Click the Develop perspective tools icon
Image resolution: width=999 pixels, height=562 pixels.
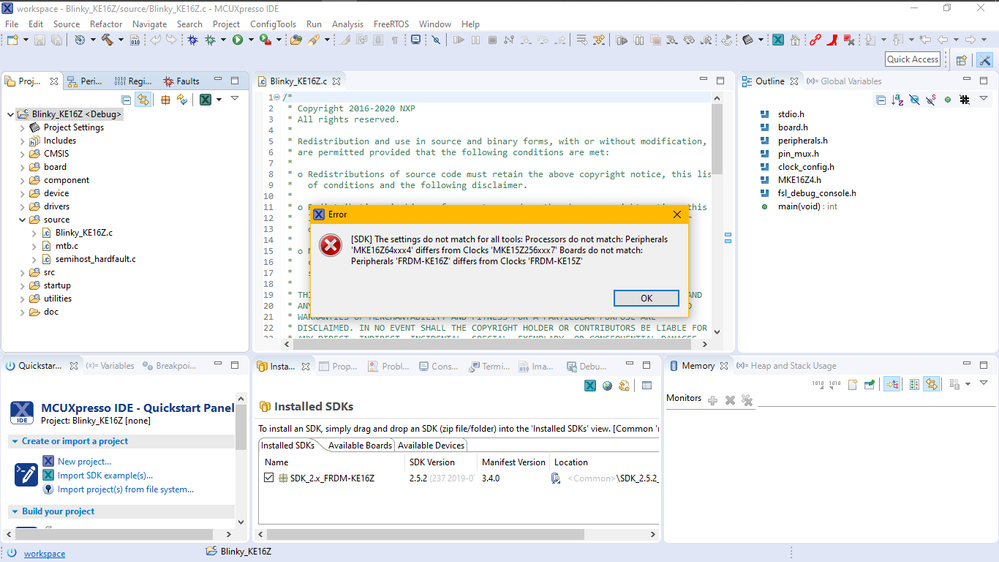tap(984, 60)
